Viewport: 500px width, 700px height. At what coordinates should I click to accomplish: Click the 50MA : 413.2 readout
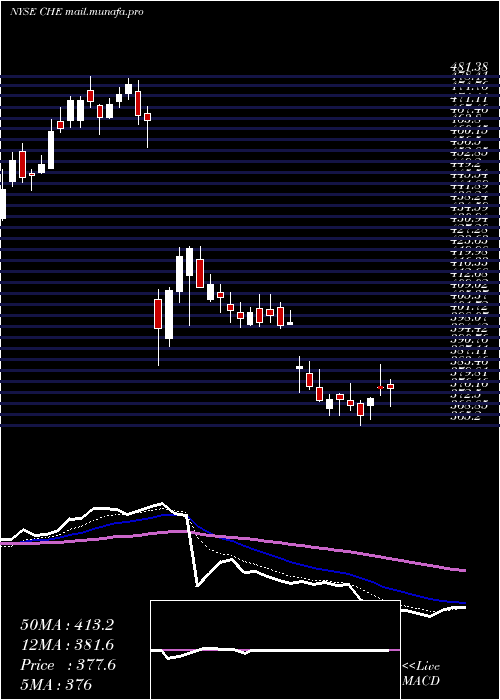[x=67, y=625]
